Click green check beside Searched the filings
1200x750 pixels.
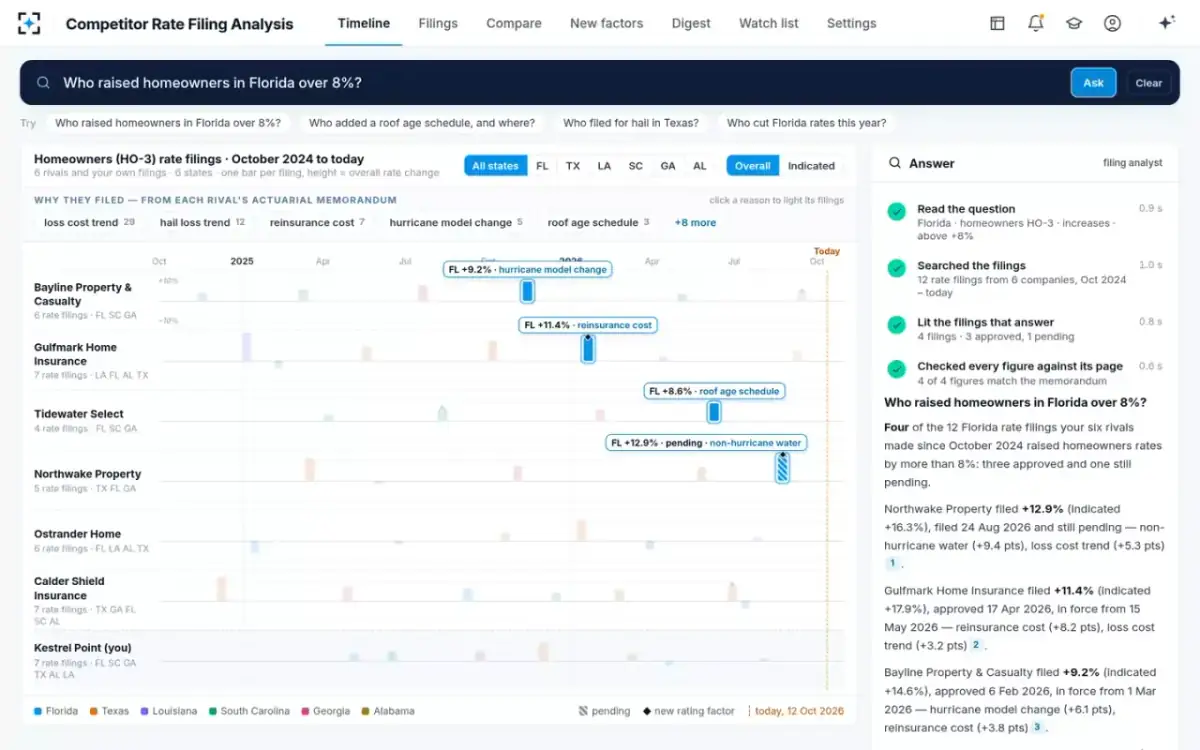[x=896, y=268]
